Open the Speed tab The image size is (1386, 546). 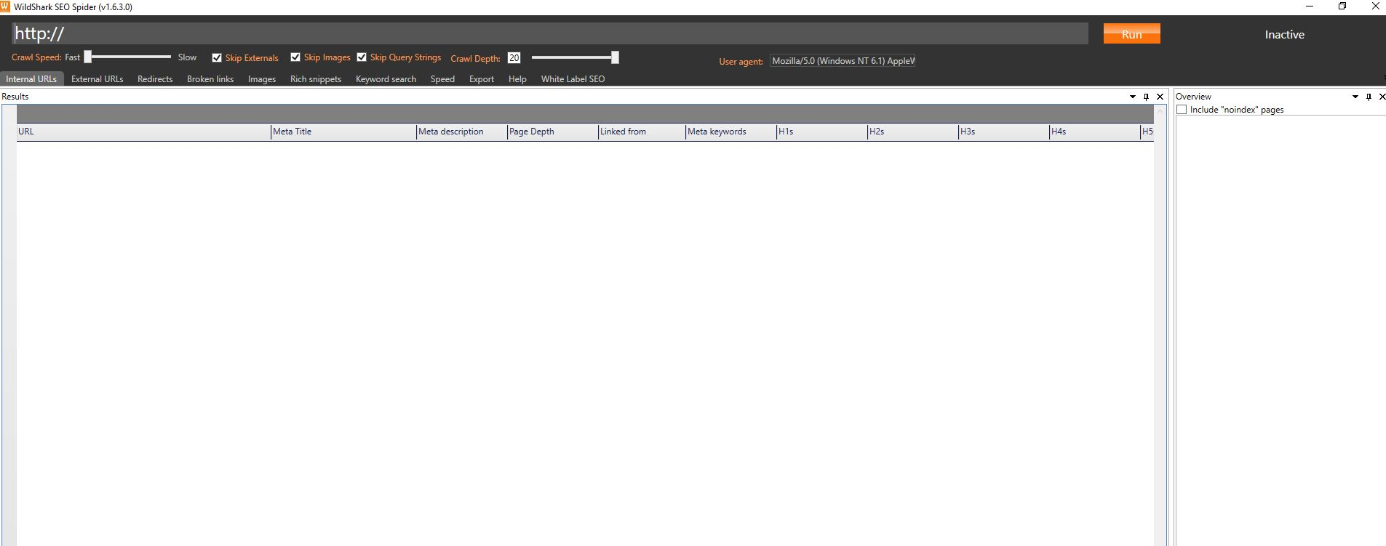coord(443,79)
